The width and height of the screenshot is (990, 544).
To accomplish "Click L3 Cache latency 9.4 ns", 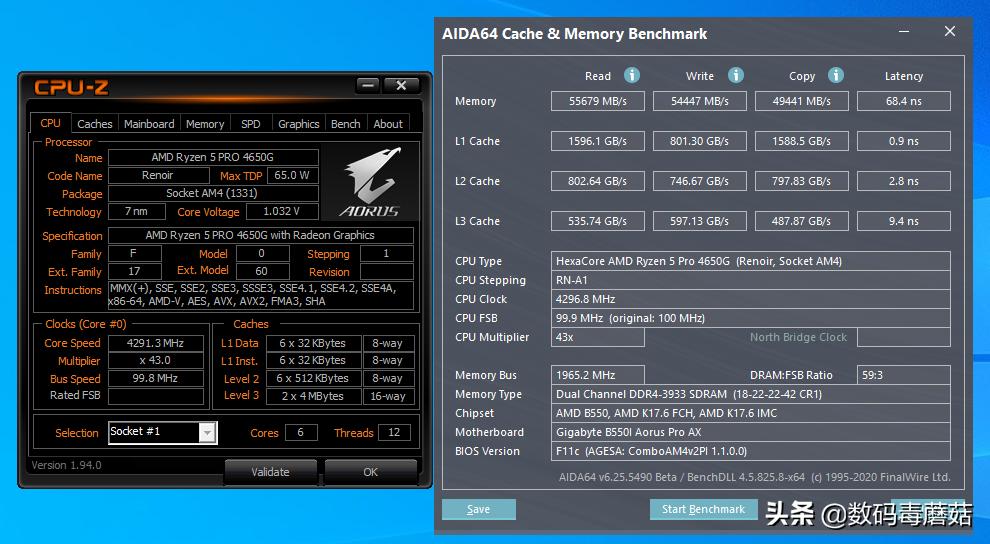I will 904,221.
